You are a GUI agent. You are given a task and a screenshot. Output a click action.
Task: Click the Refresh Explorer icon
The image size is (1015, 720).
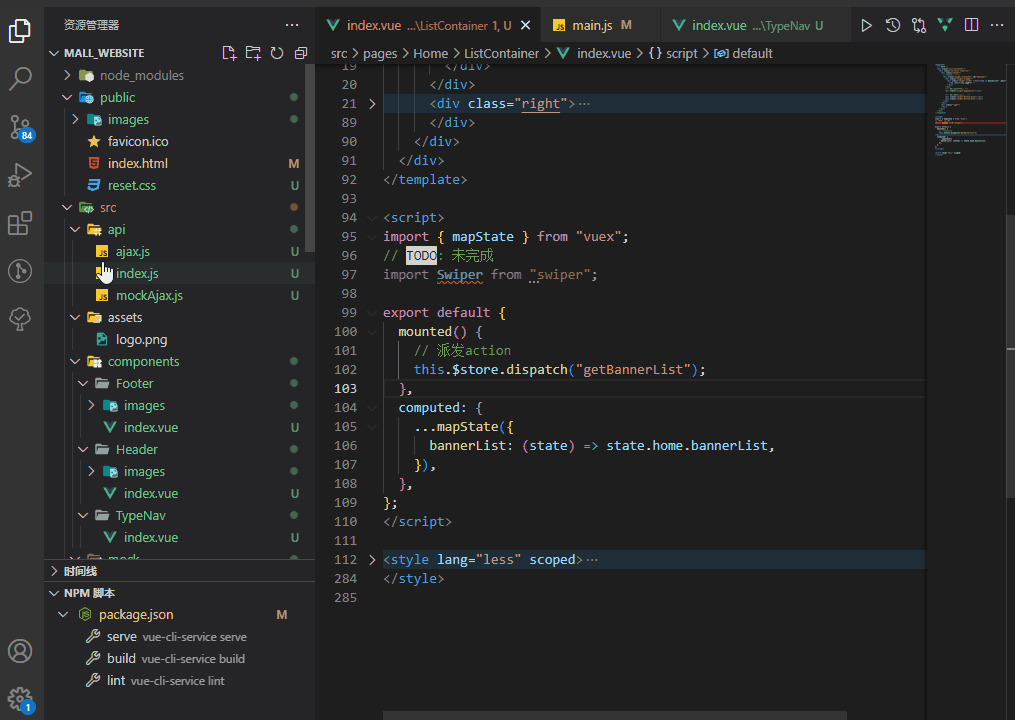(x=277, y=53)
